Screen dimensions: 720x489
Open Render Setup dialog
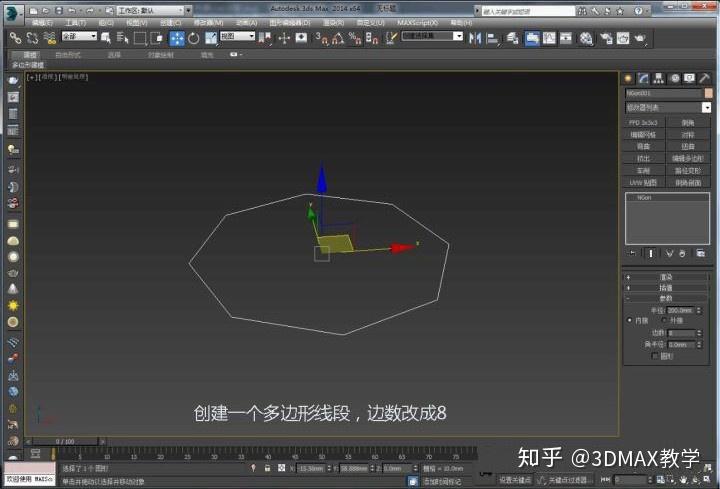point(606,39)
